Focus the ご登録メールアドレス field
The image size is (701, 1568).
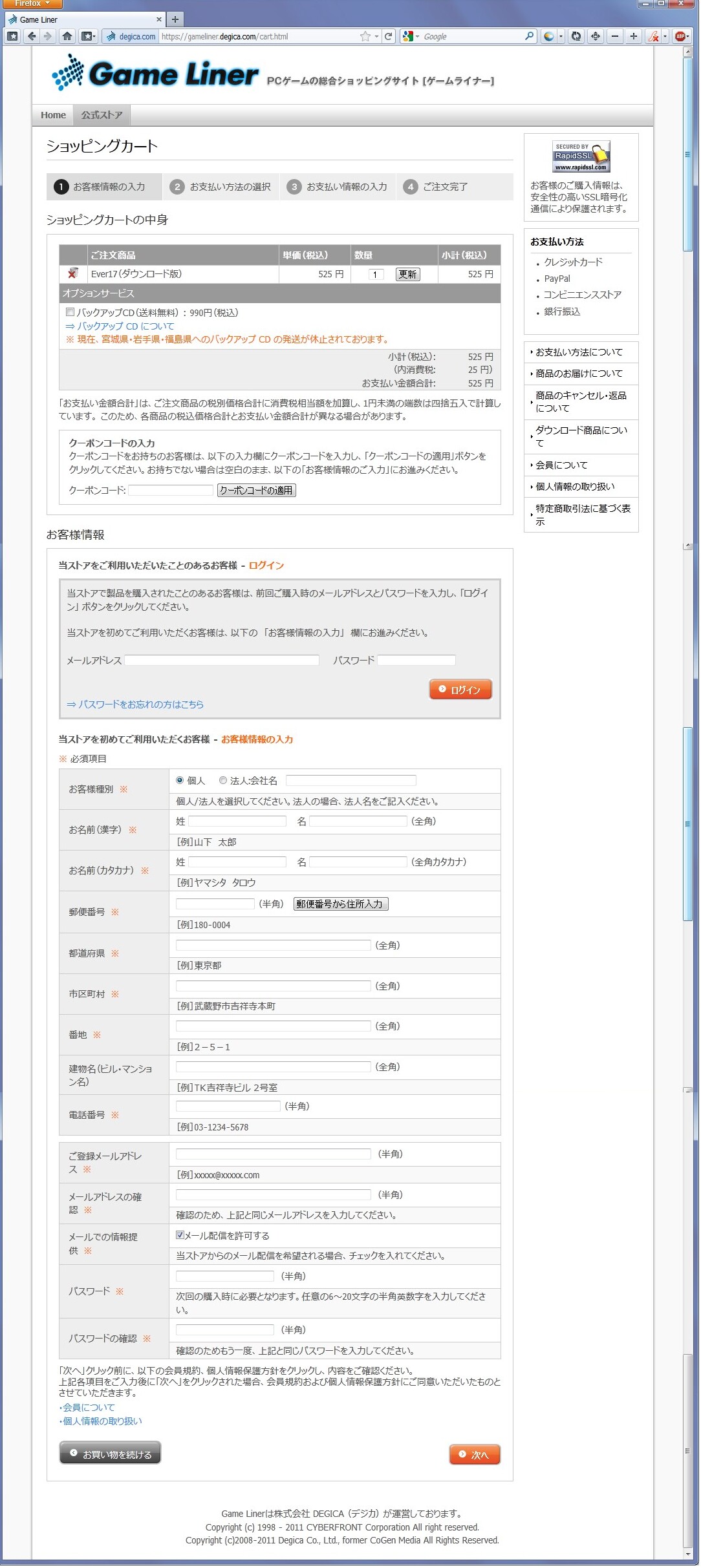[x=274, y=1154]
